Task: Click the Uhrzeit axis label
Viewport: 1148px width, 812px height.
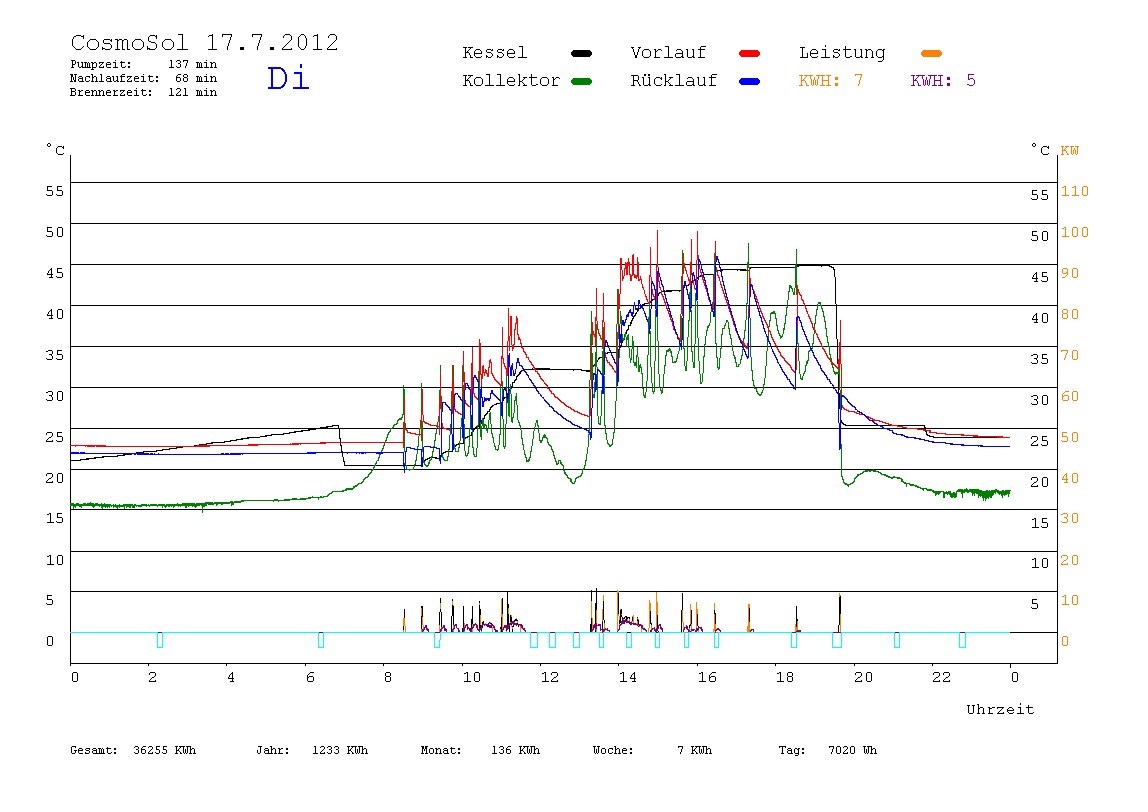Action: click(x=1000, y=709)
